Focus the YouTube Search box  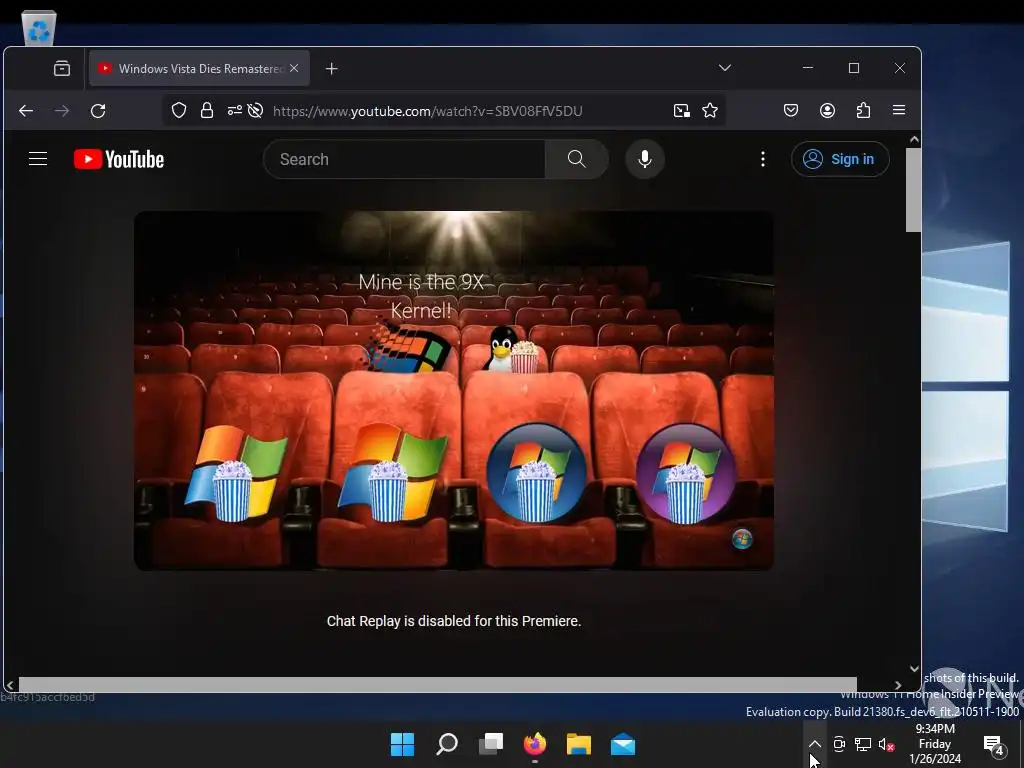tap(404, 159)
